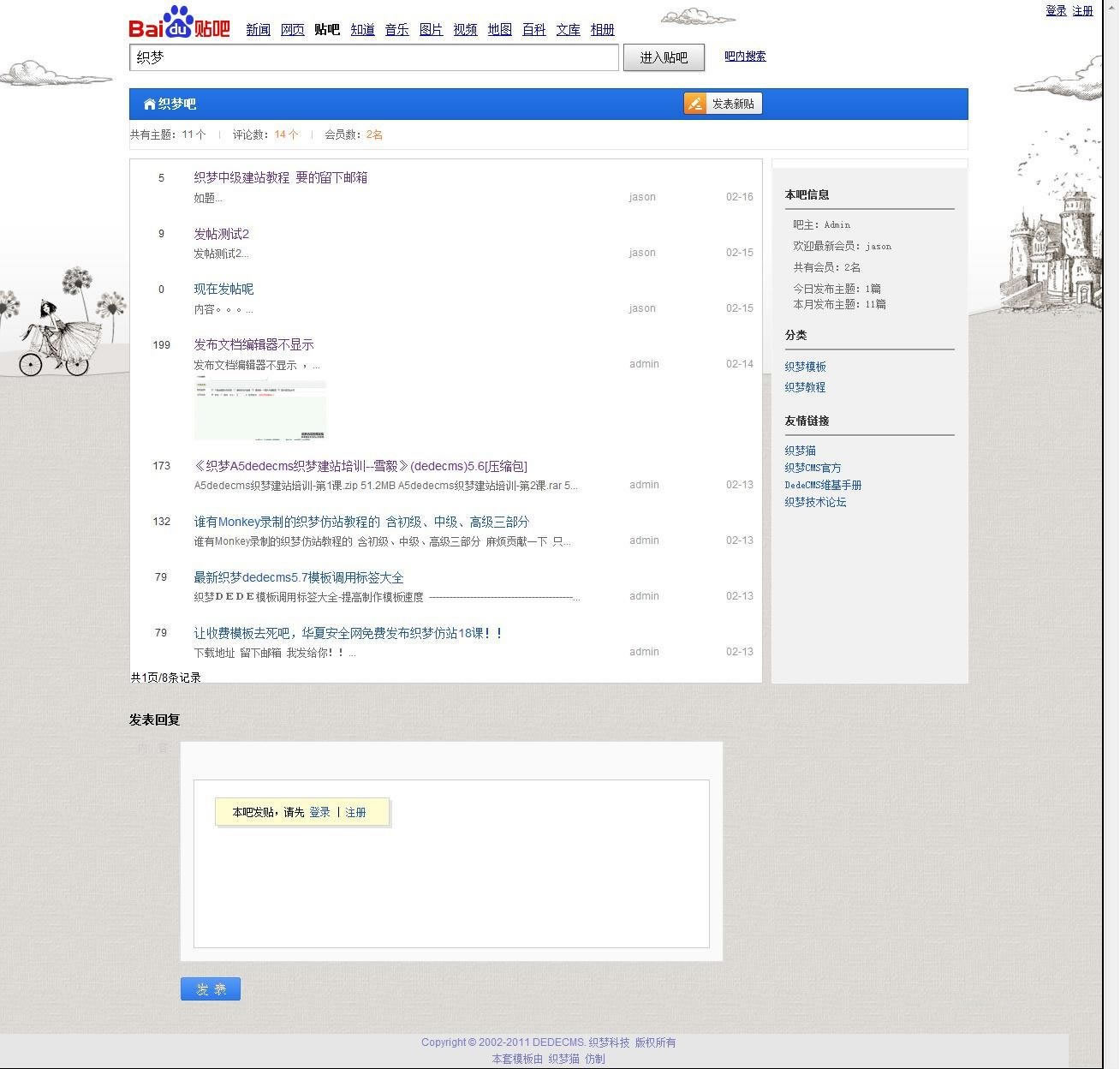Click the 发表新贴 button
The image size is (1120, 1069).
pyautogui.click(x=723, y=104)
